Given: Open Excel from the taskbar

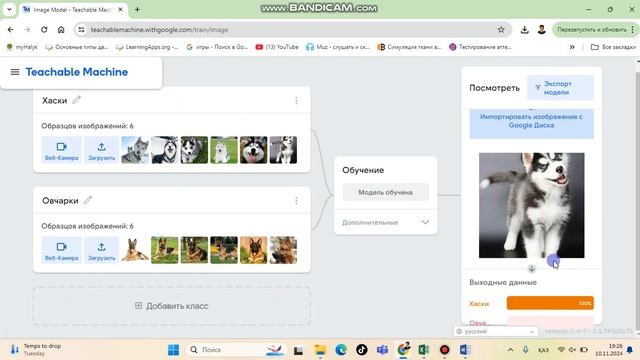Looking at the screenshot, I should (x=424, y=350).
